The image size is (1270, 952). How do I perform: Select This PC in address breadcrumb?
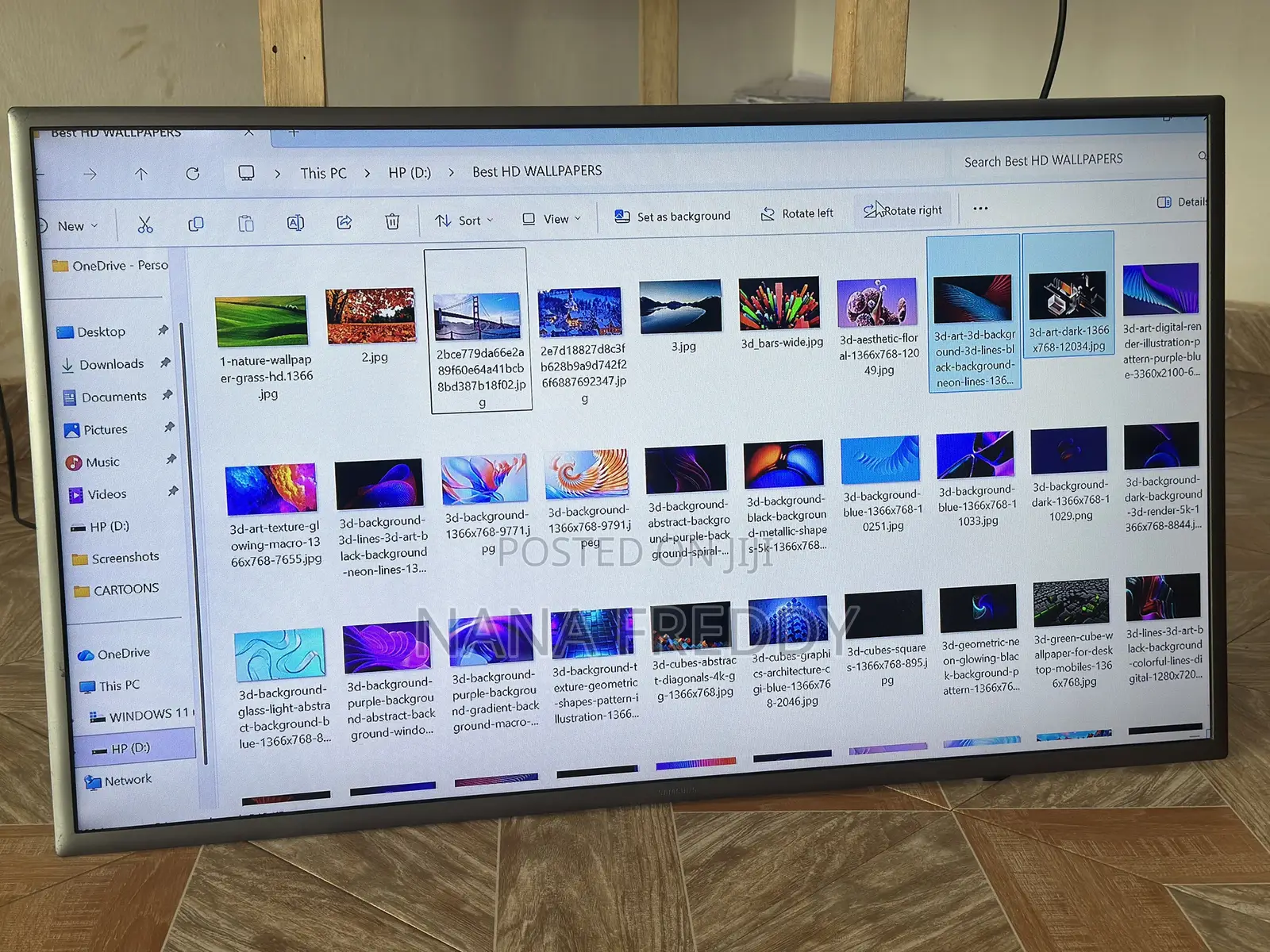coord(323,173)
